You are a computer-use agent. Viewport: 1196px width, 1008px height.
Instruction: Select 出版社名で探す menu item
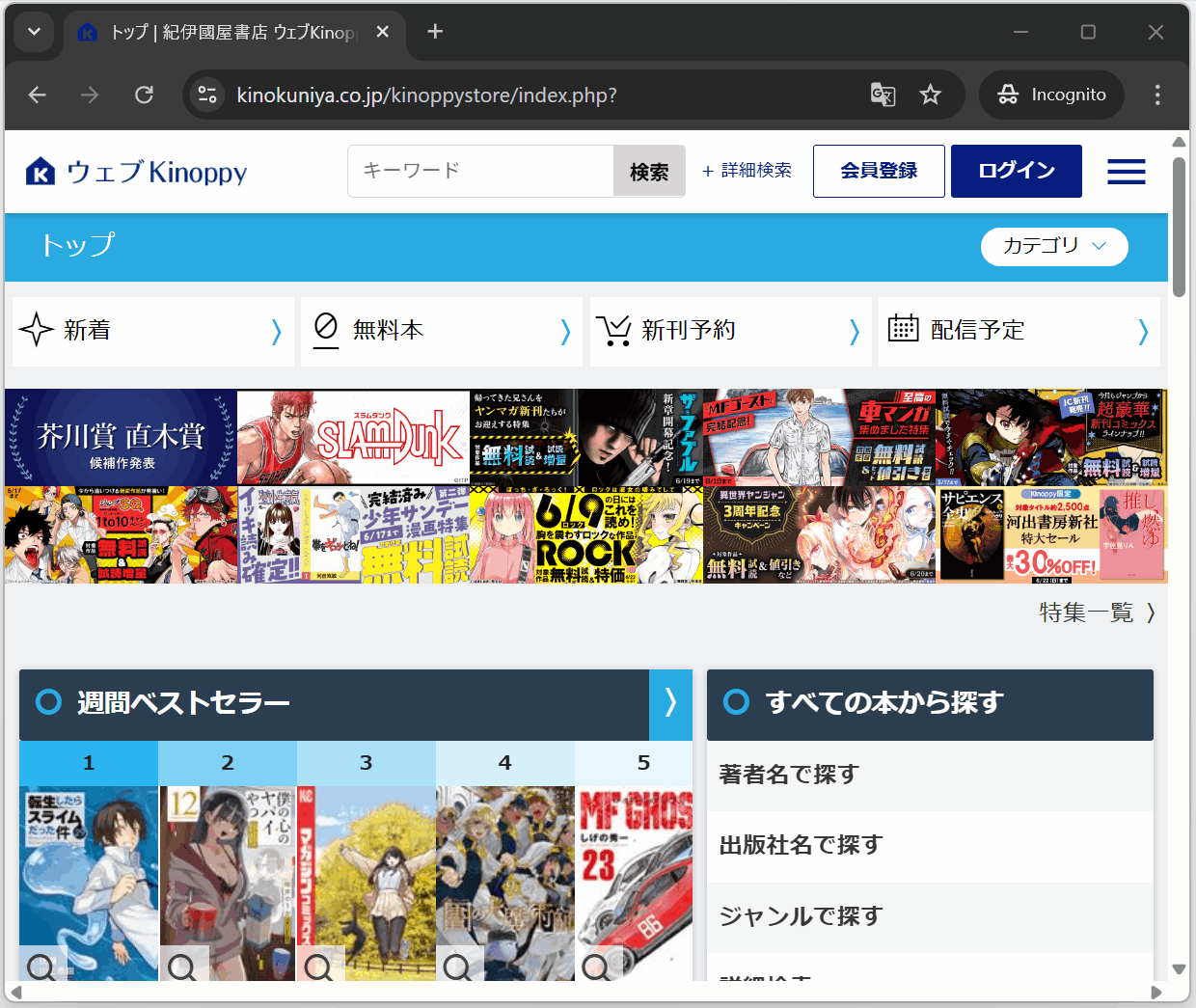click(930, 846)
